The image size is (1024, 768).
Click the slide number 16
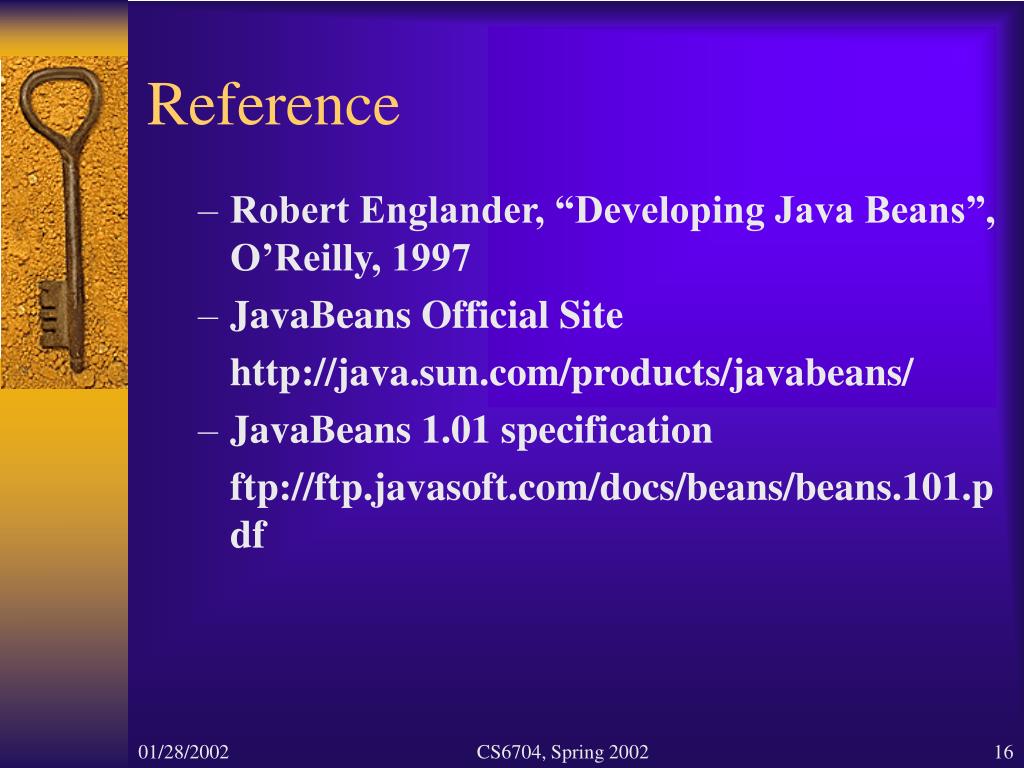[1003, 752]
